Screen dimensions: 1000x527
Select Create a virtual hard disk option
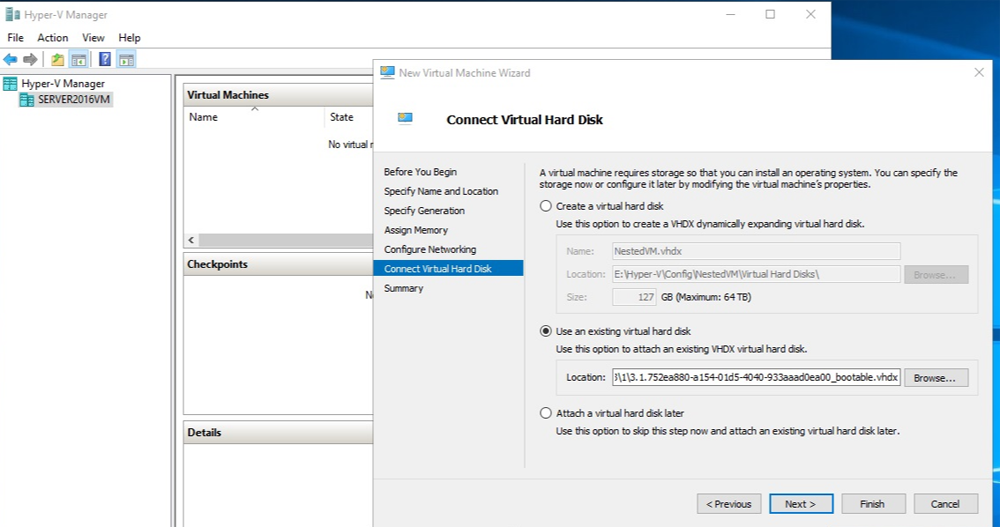click(545, 206)
